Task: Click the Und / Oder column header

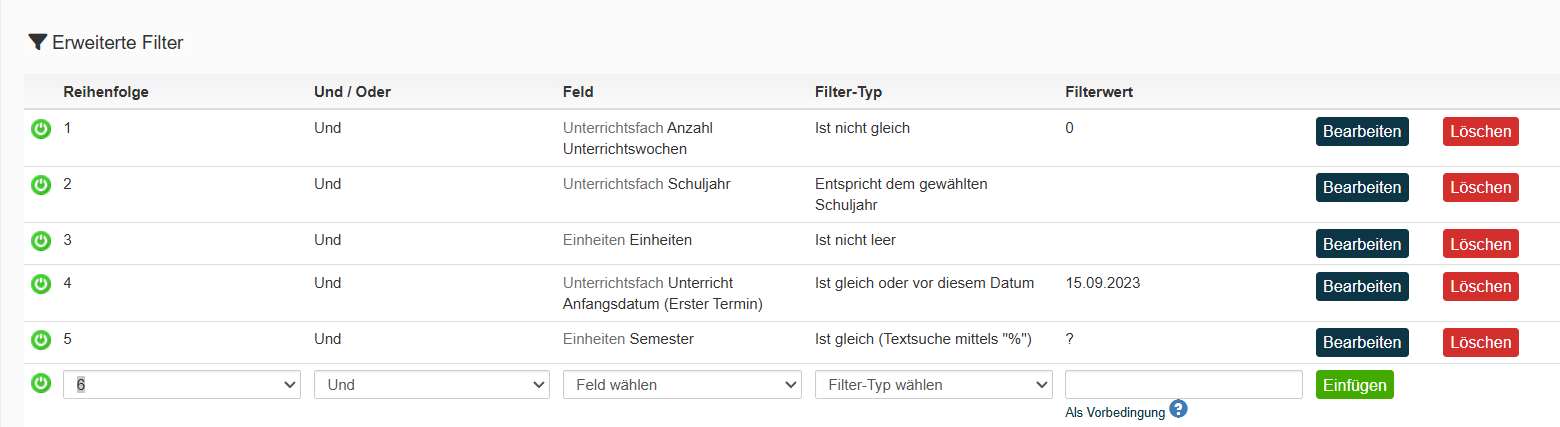Action: [352, 92]
